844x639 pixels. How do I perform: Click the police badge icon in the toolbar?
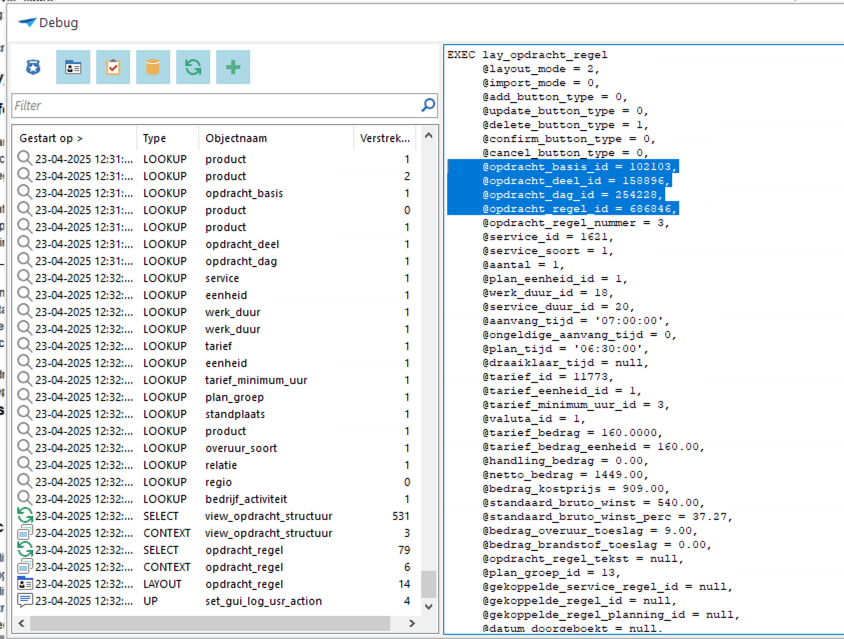[33, 67]
